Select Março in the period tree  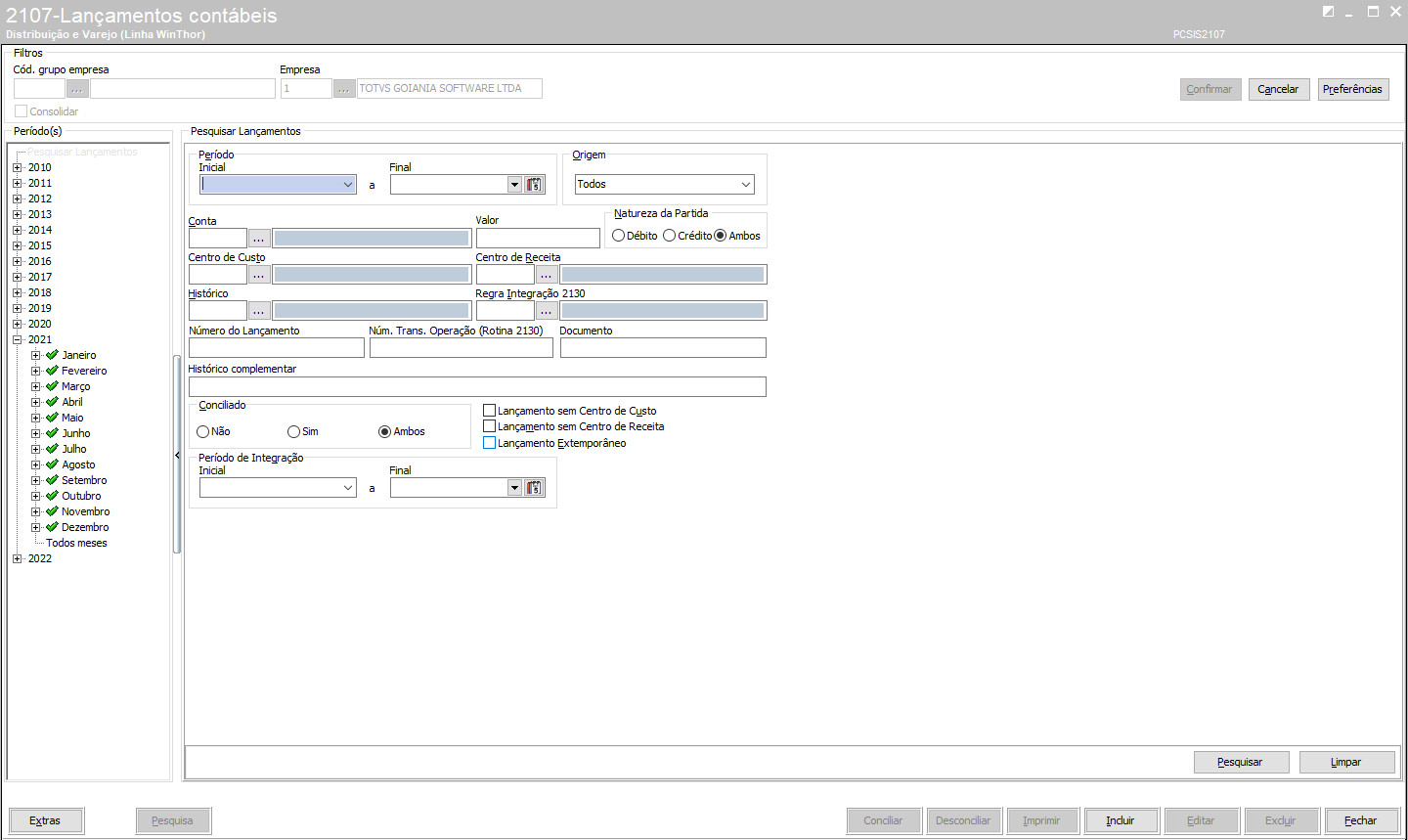point(75,386)
